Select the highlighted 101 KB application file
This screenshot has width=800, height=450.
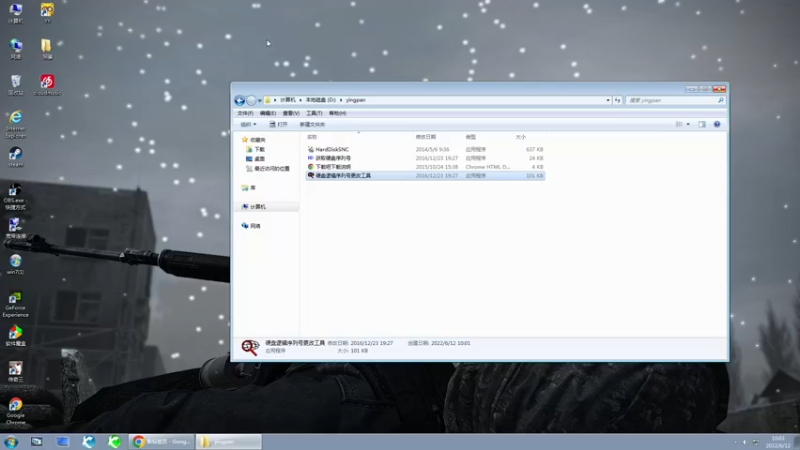pos(426,176)
